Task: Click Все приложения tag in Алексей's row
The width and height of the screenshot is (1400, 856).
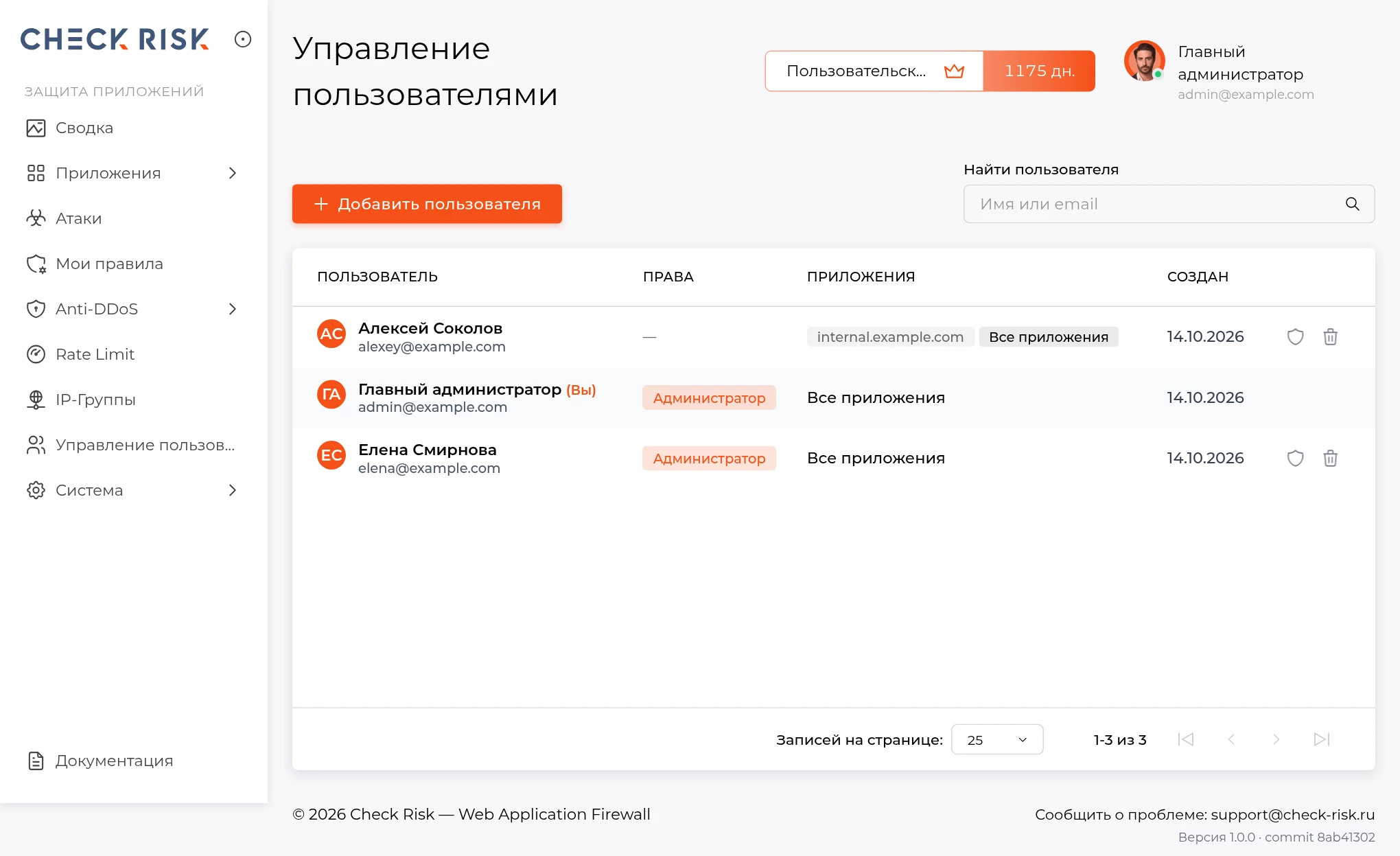Action: tap(1049, 337)
